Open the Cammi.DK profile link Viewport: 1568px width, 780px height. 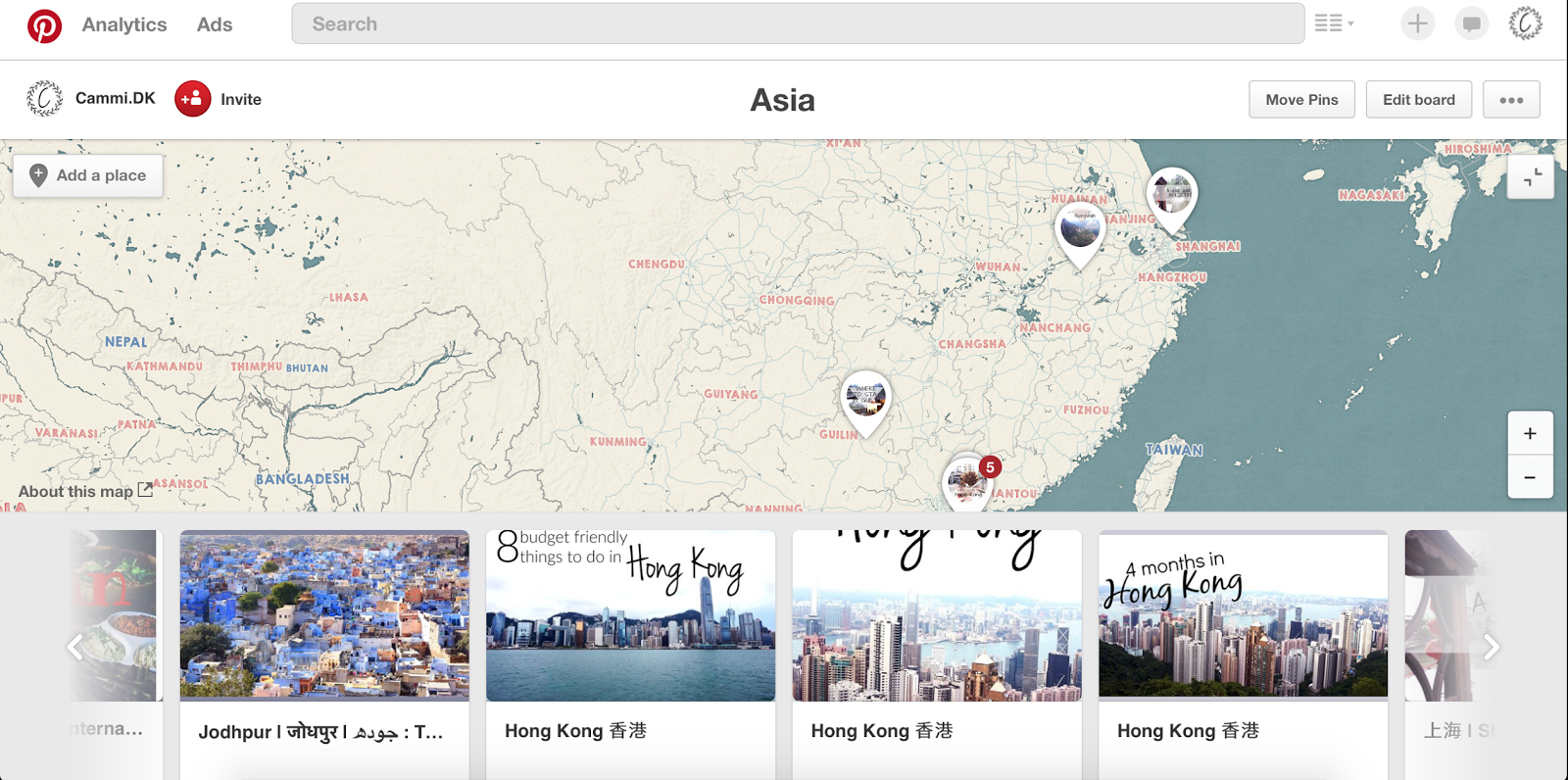(x=116, y=99)
